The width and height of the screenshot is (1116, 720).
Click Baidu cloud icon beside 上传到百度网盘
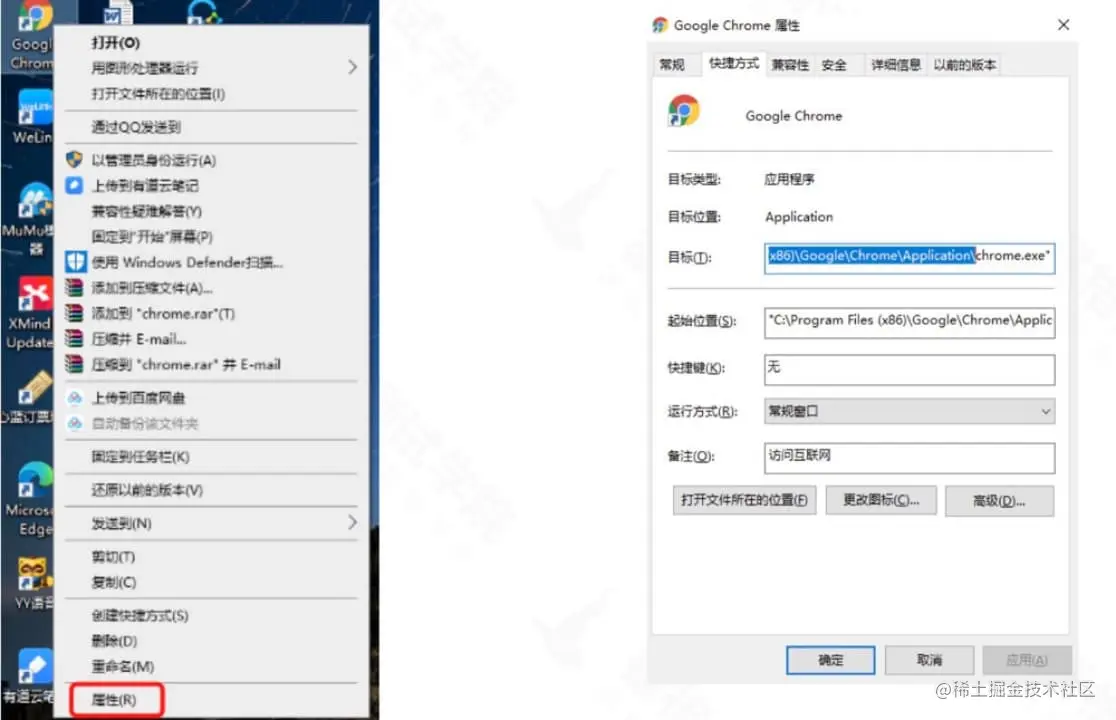74,398
